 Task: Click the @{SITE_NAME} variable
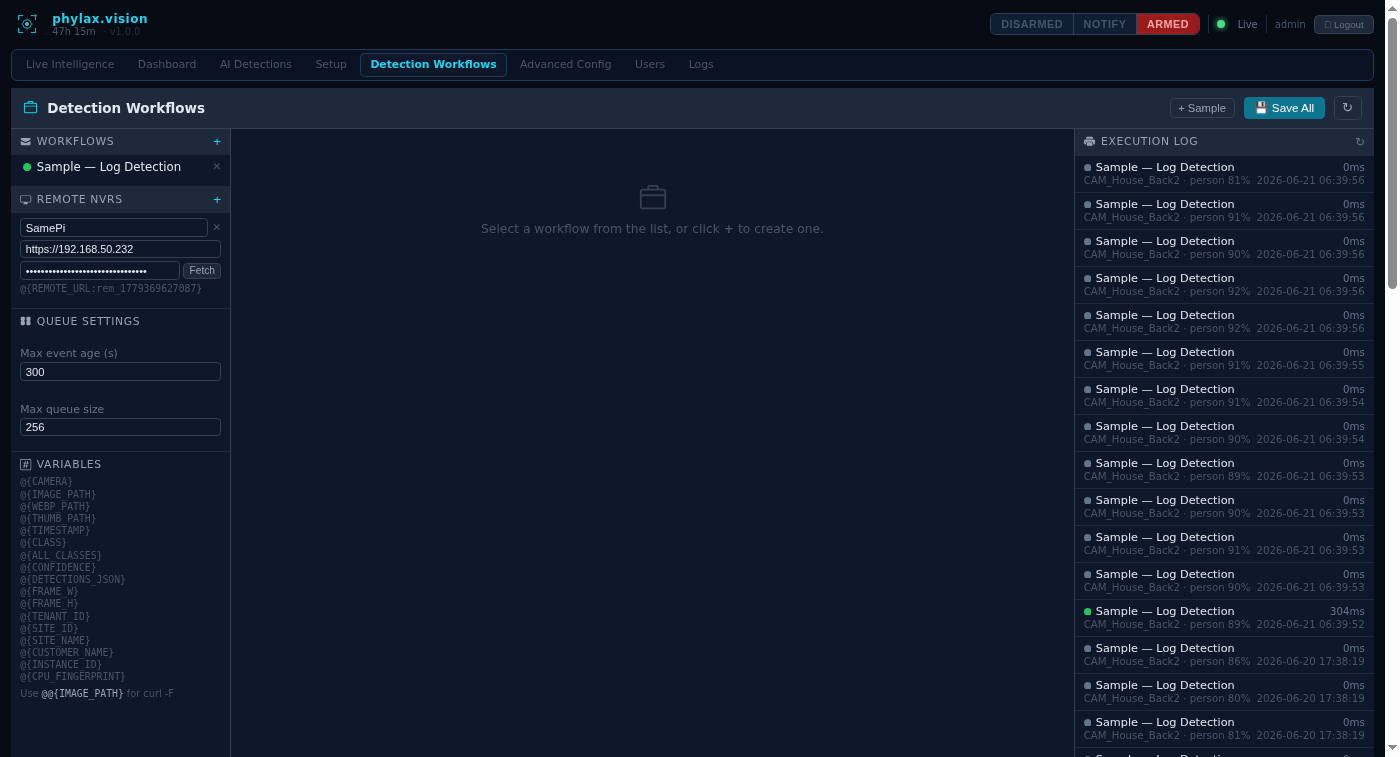click(55, 640)
